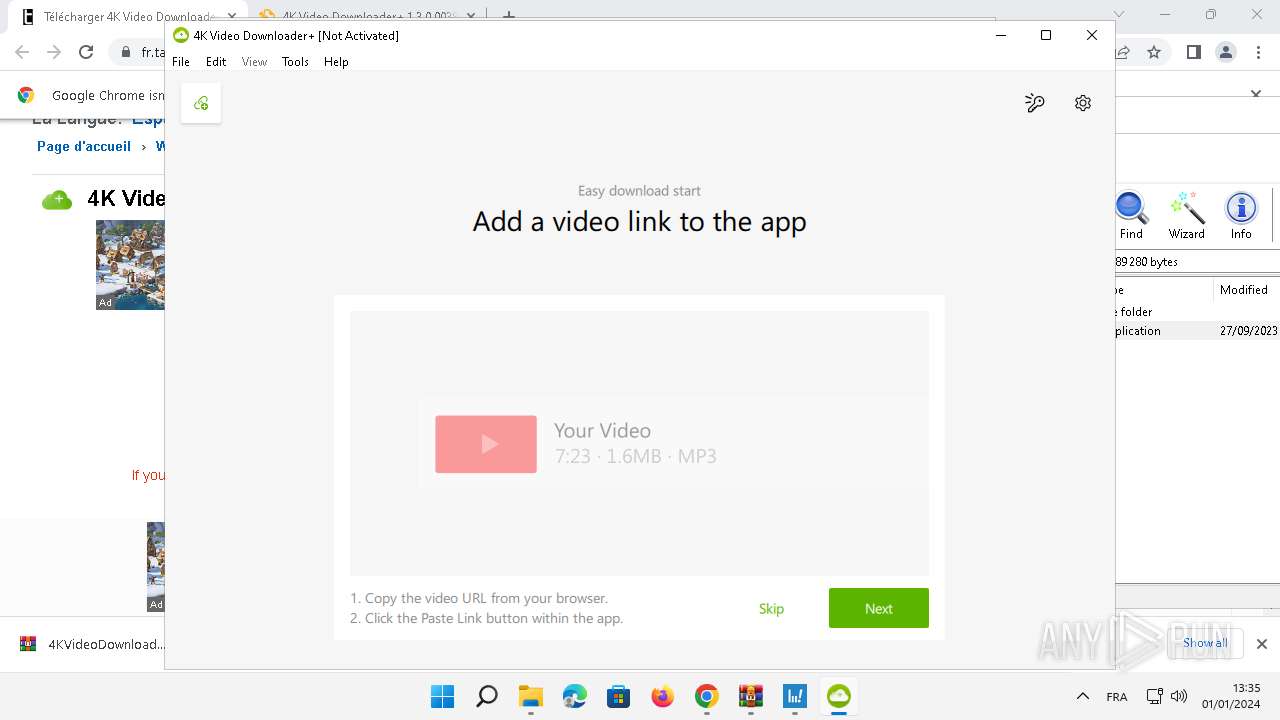This screenshot has height=720, width=1280.
Task: Click the Paste Link icon in 4K Video Downloader+
Action: pos(201,103)
